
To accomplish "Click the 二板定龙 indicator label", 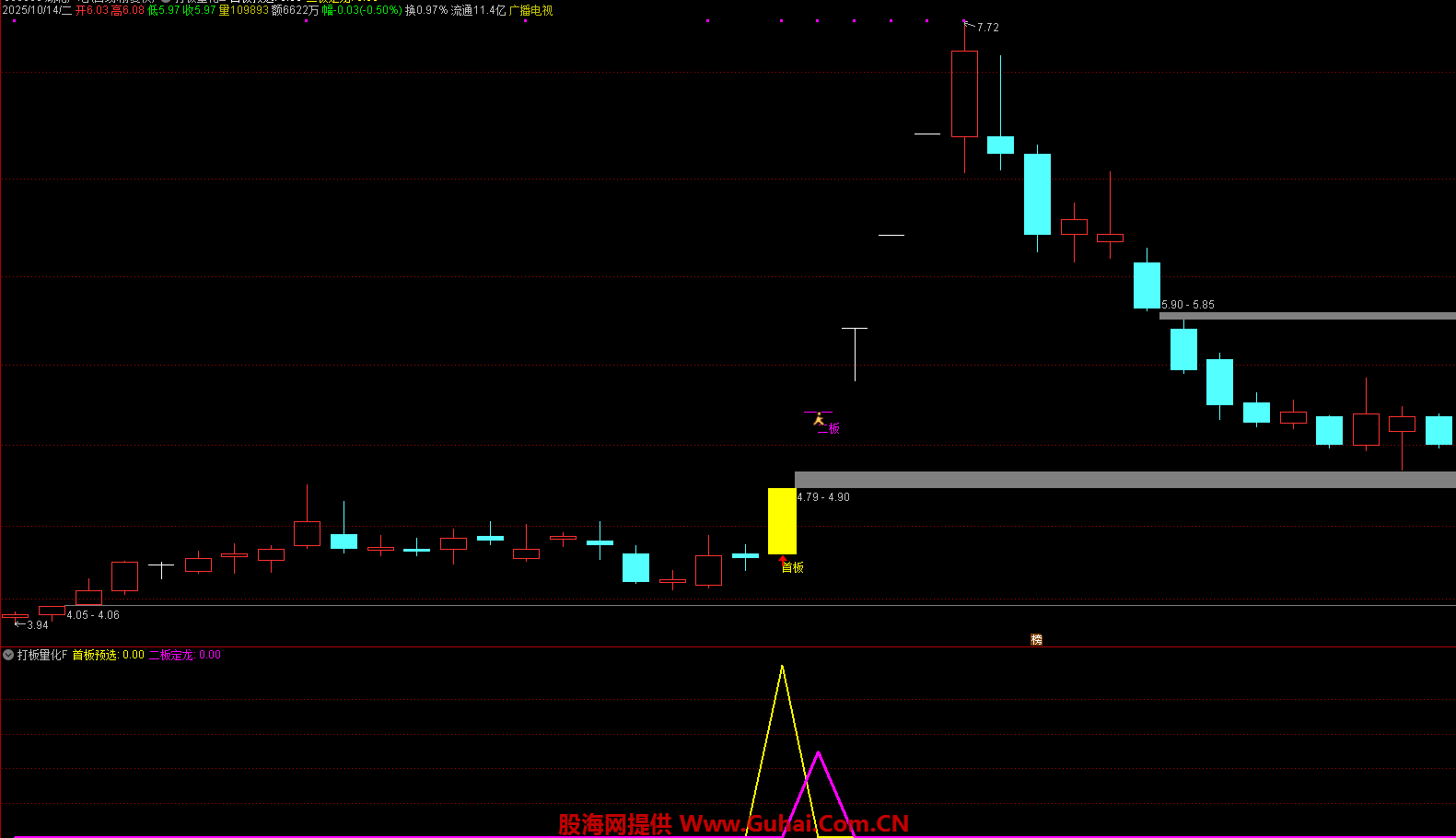I will click(x=184, y=655).
